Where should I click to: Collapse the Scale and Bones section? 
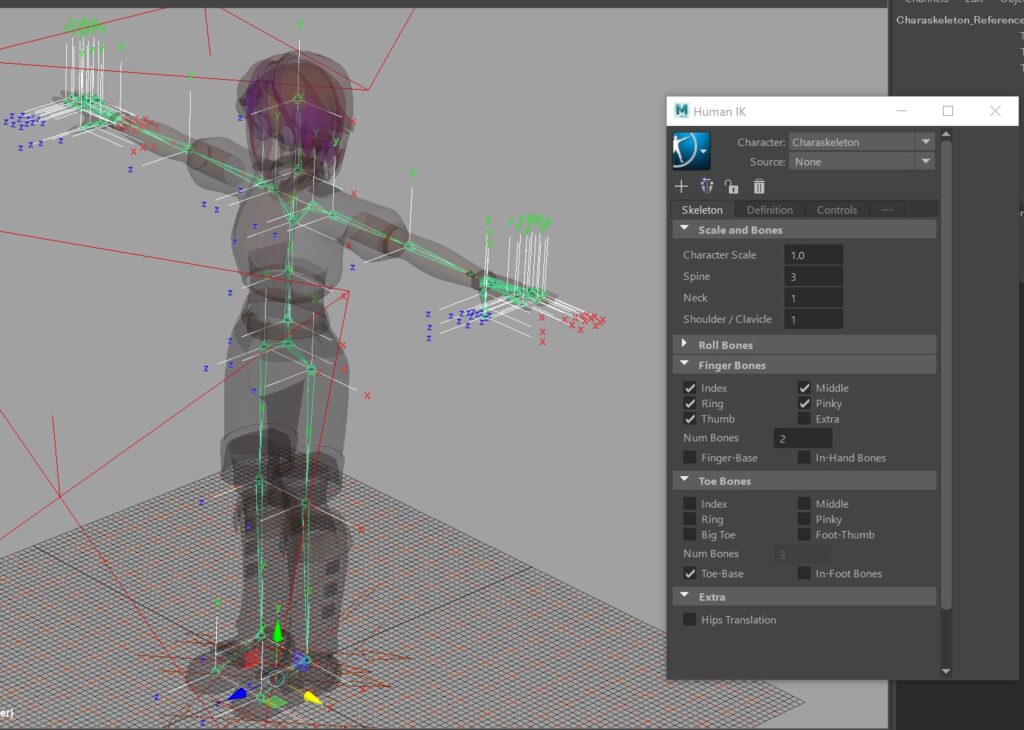click(804, 230)
